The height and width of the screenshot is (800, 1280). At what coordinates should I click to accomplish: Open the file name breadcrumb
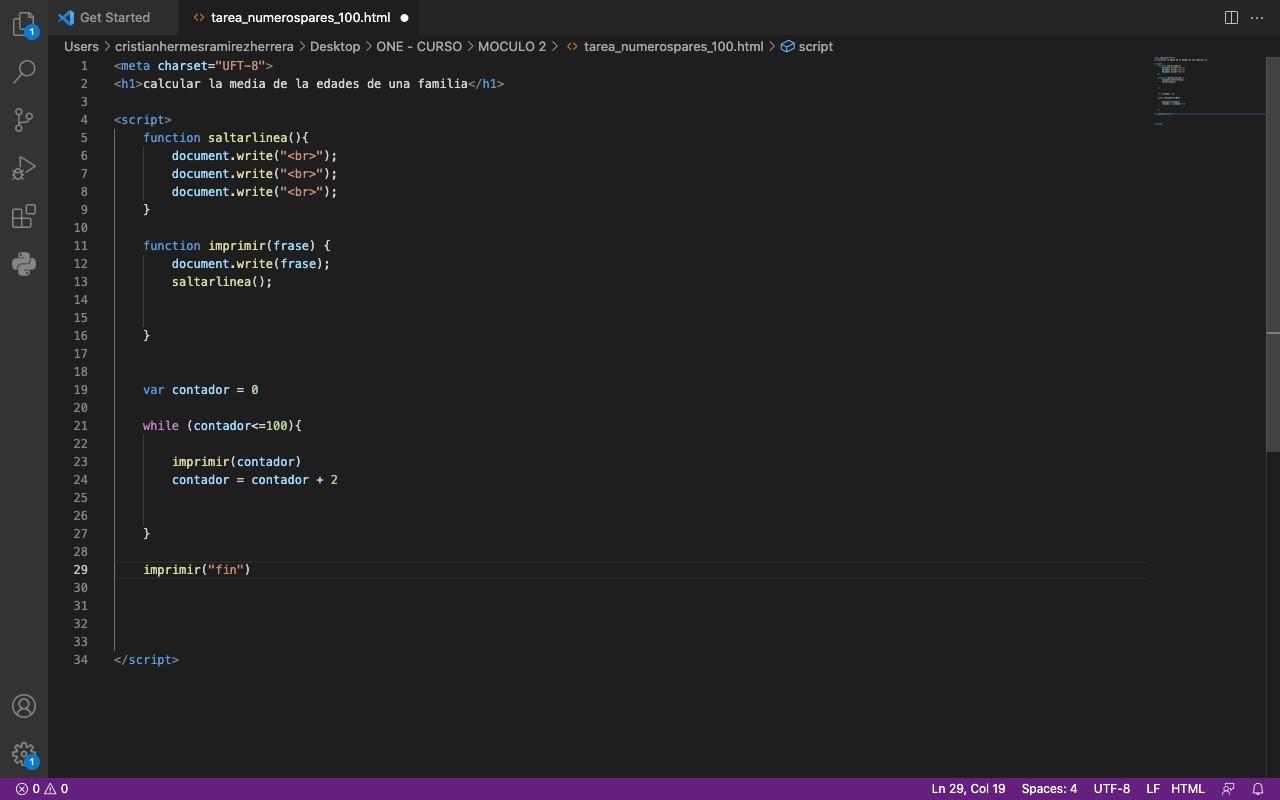664,46
